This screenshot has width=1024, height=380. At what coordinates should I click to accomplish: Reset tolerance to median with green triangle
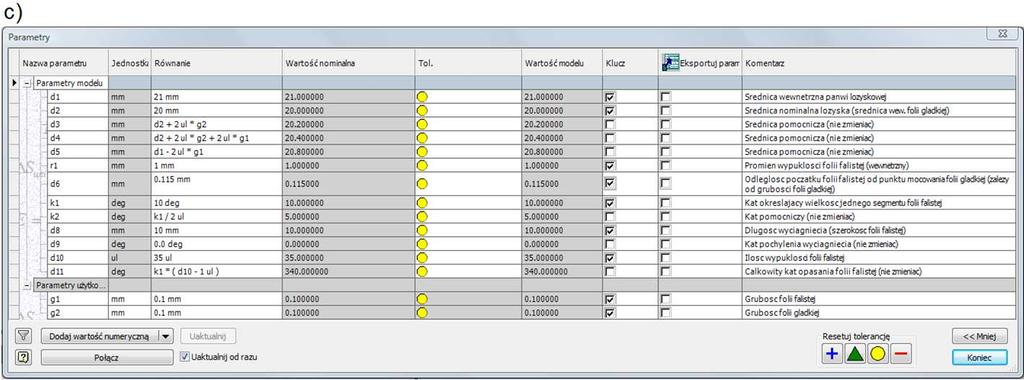pos(855,354)
